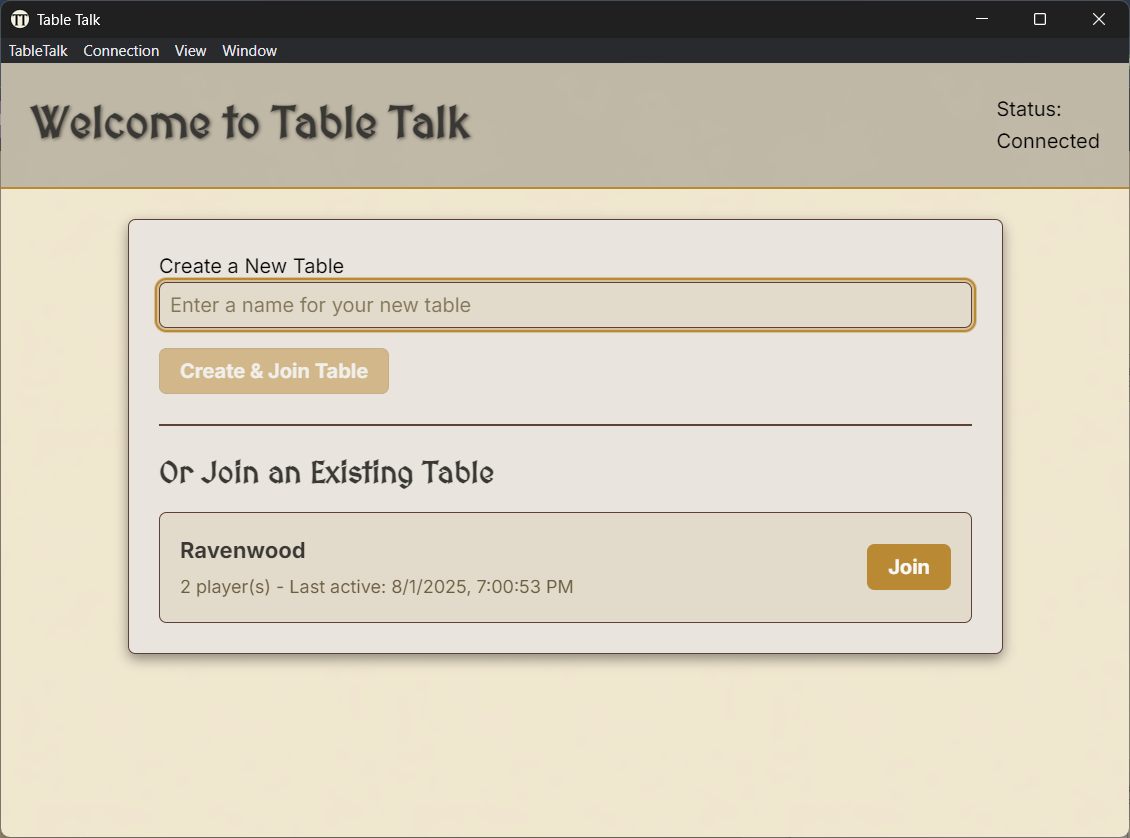Viewport: 1130px width, 838px height.
Task: Click the "Connected" status value
Action: pos(1047,141)
